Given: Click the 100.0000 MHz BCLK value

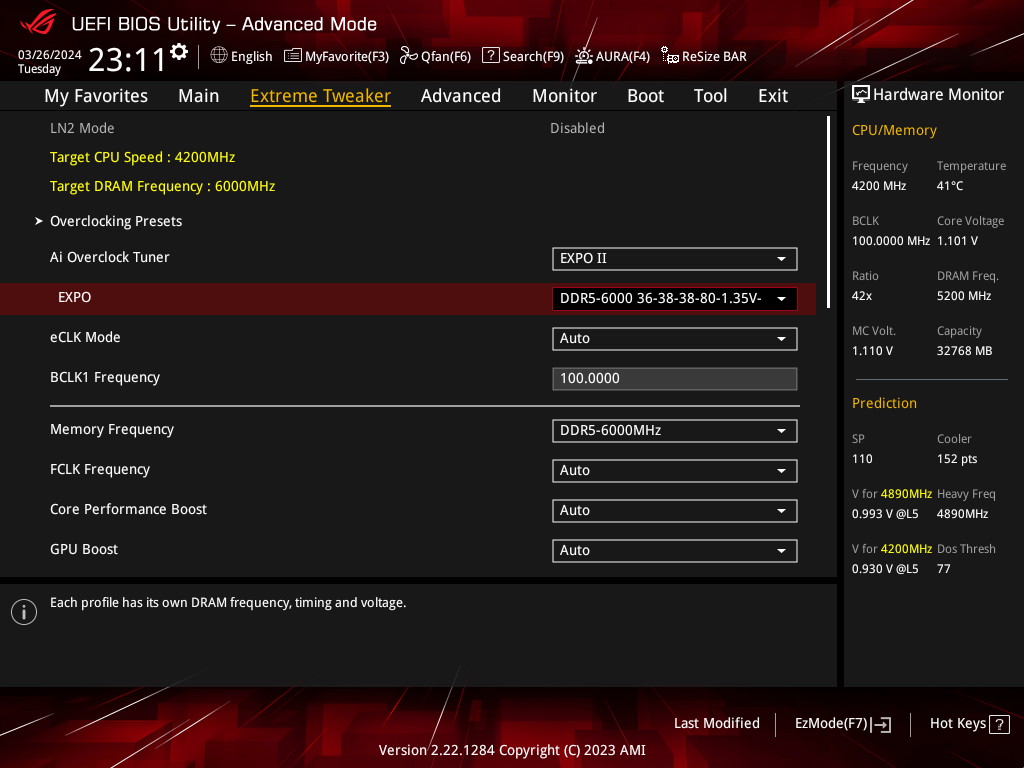Looking at the screenshot, I should click(x=891, y=241).
